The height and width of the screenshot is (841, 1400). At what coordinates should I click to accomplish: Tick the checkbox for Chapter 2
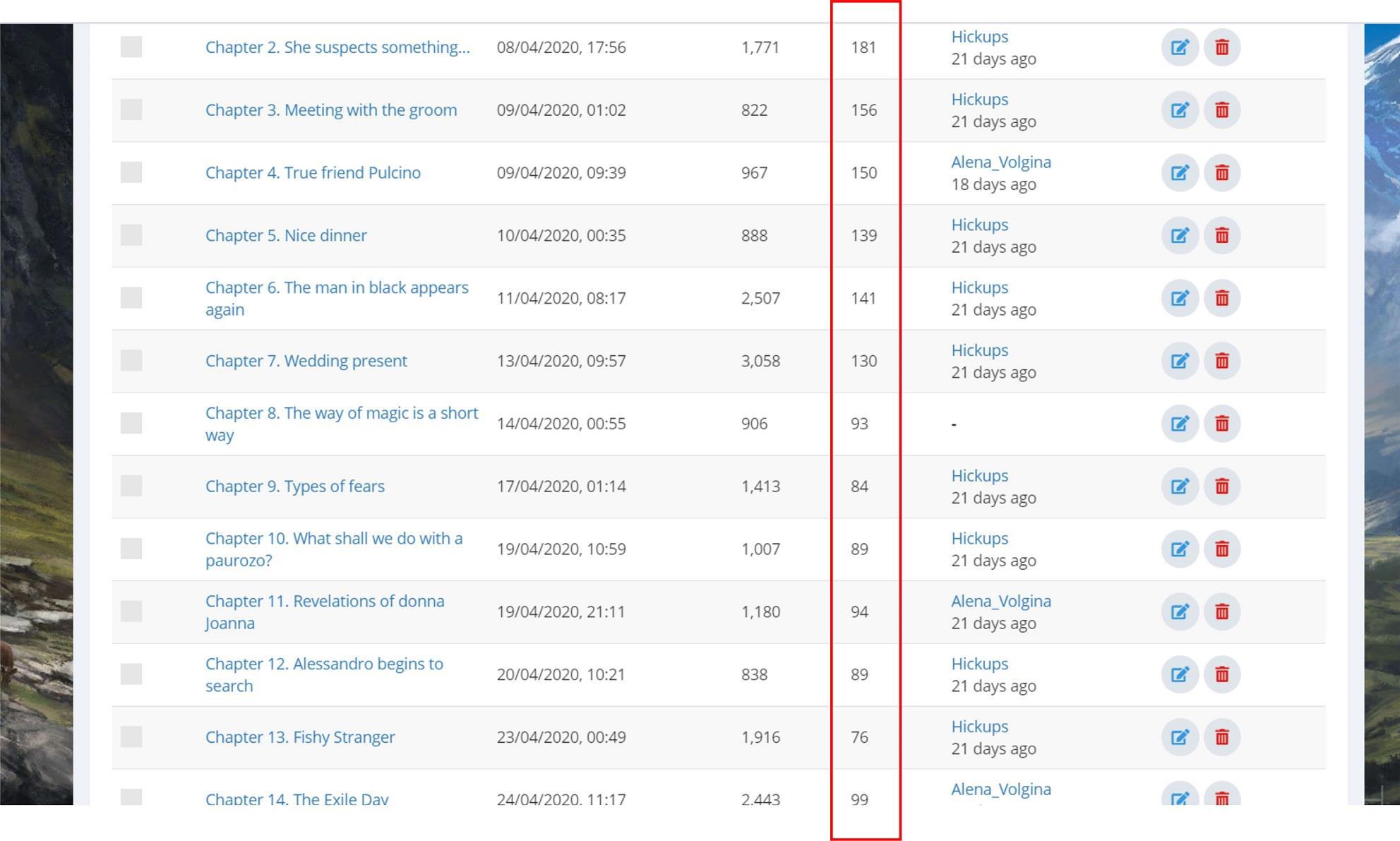pos(131,47)
